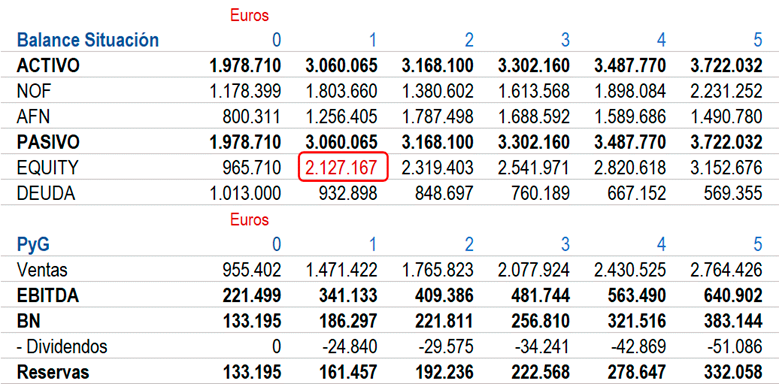779x384 pixels.
Task: Select Ventas value 955.402
Action: pos(246,270)
